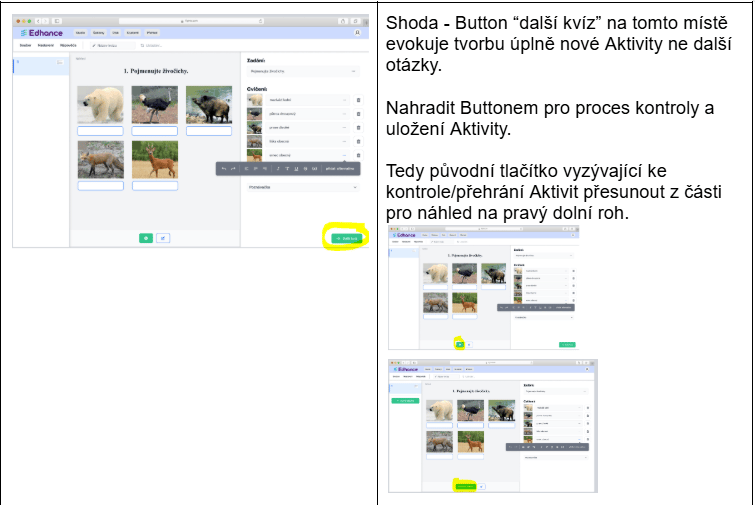Open the first top navigation menu item
Screen dimensions: 755x505
click(x=80, y=33)
